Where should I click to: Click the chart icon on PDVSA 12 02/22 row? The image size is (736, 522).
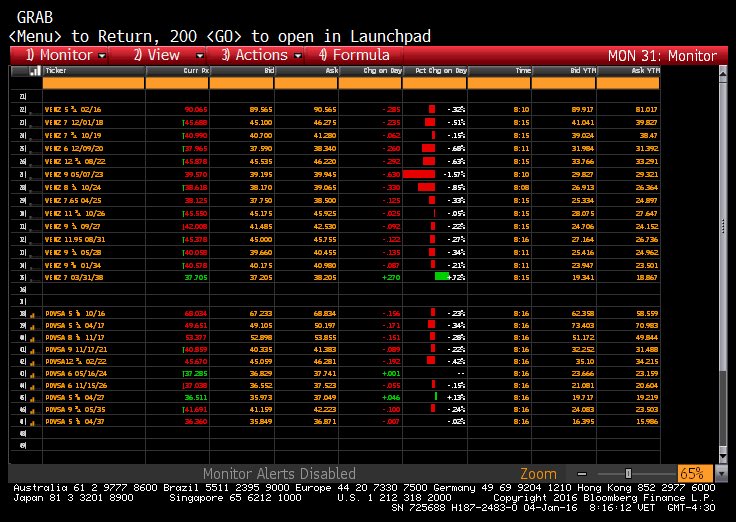tap(33, 362)
